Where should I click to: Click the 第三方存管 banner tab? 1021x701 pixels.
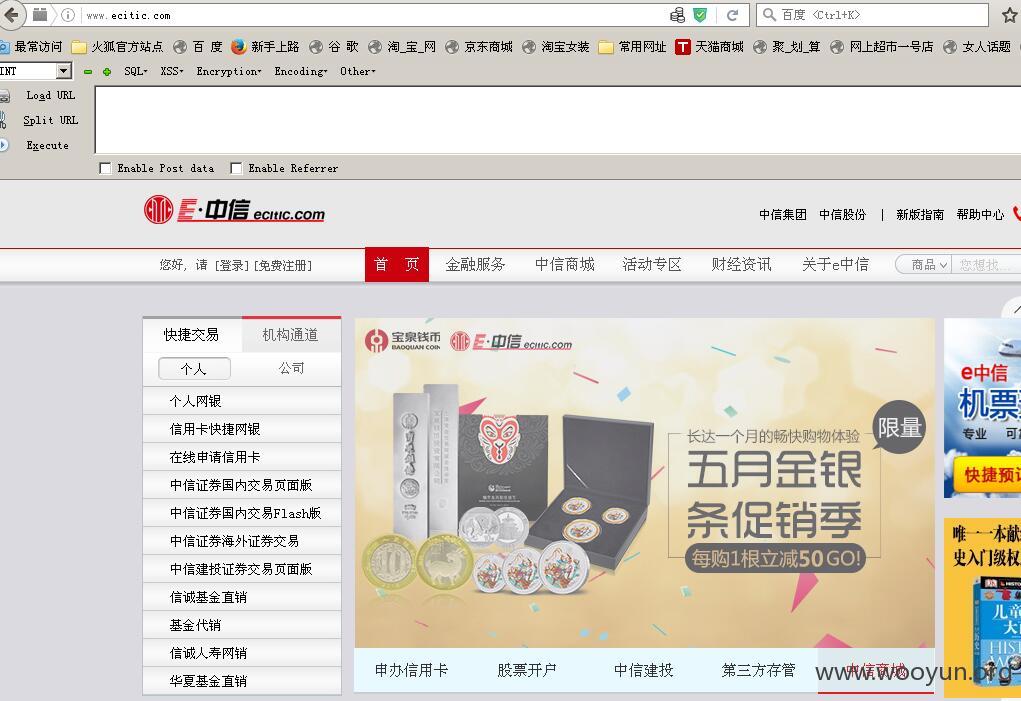coord(759,670)
